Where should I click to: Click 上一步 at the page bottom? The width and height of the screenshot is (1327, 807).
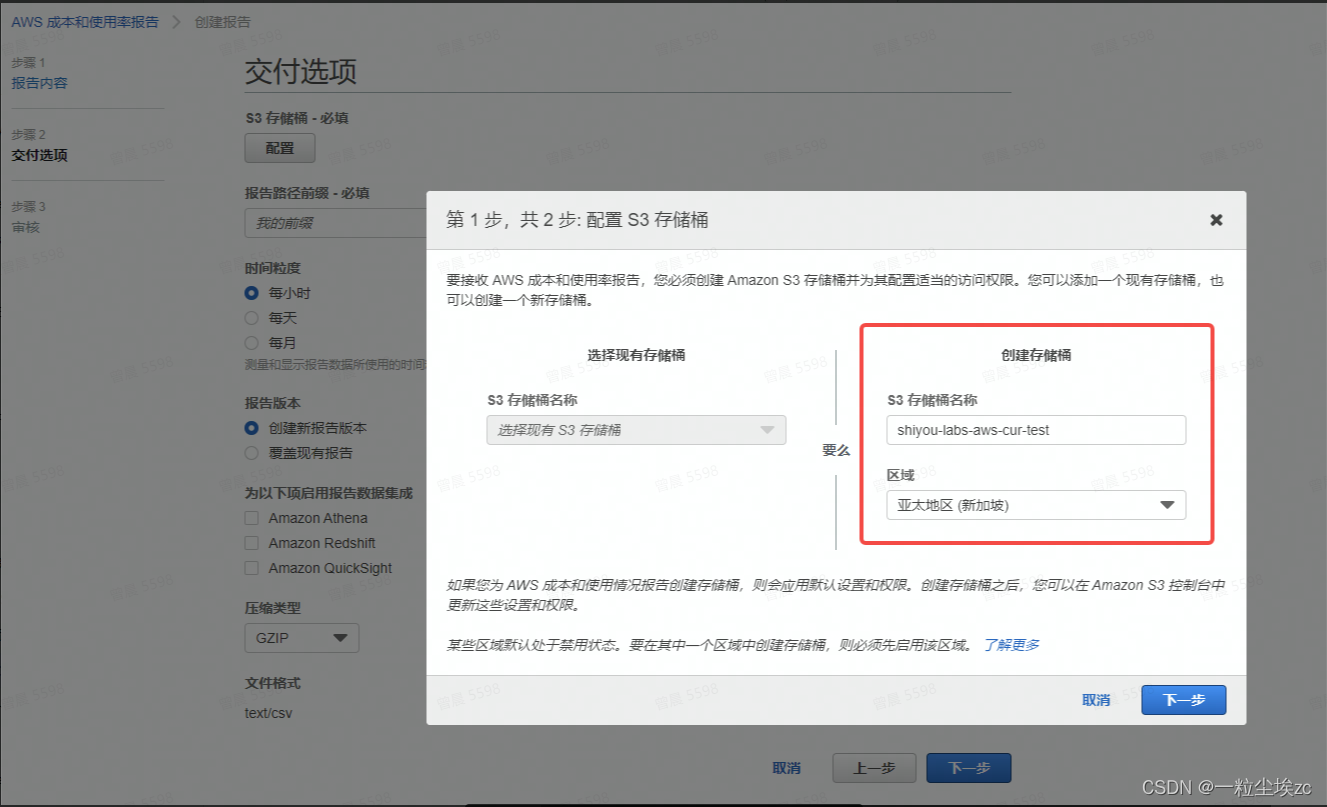point(874,768)
